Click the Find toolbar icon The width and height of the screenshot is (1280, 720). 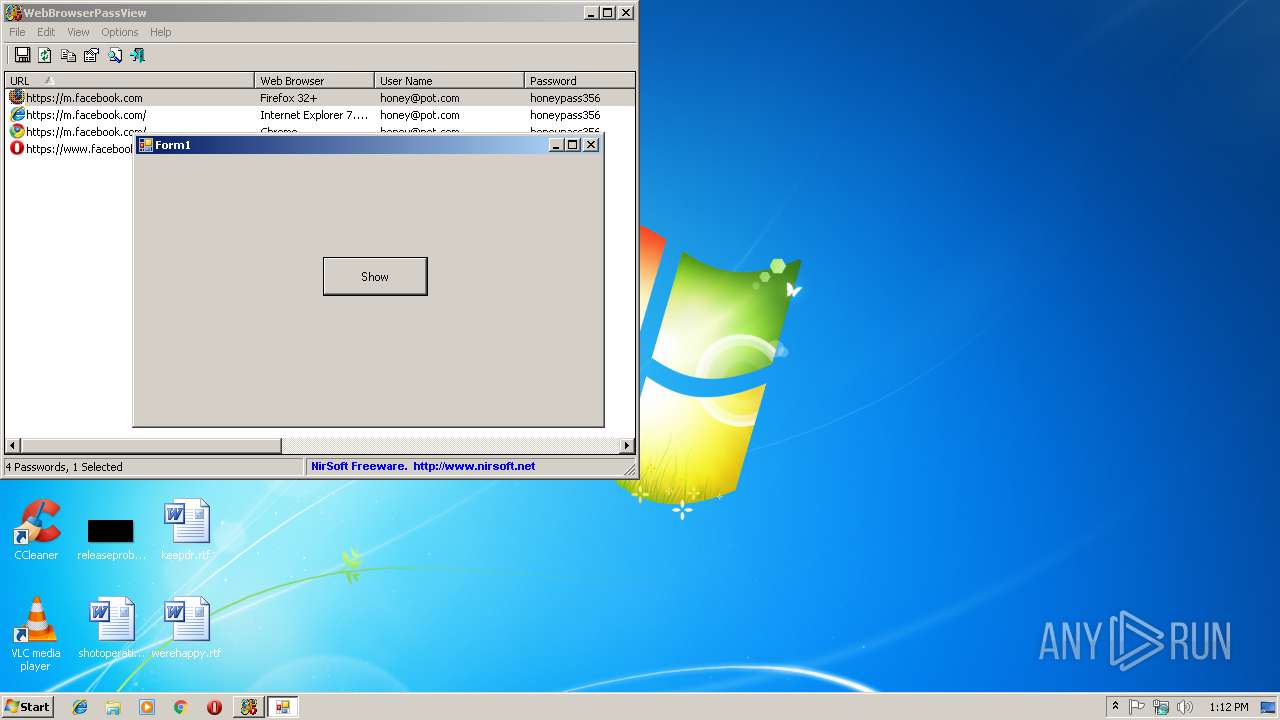(115, 55)
